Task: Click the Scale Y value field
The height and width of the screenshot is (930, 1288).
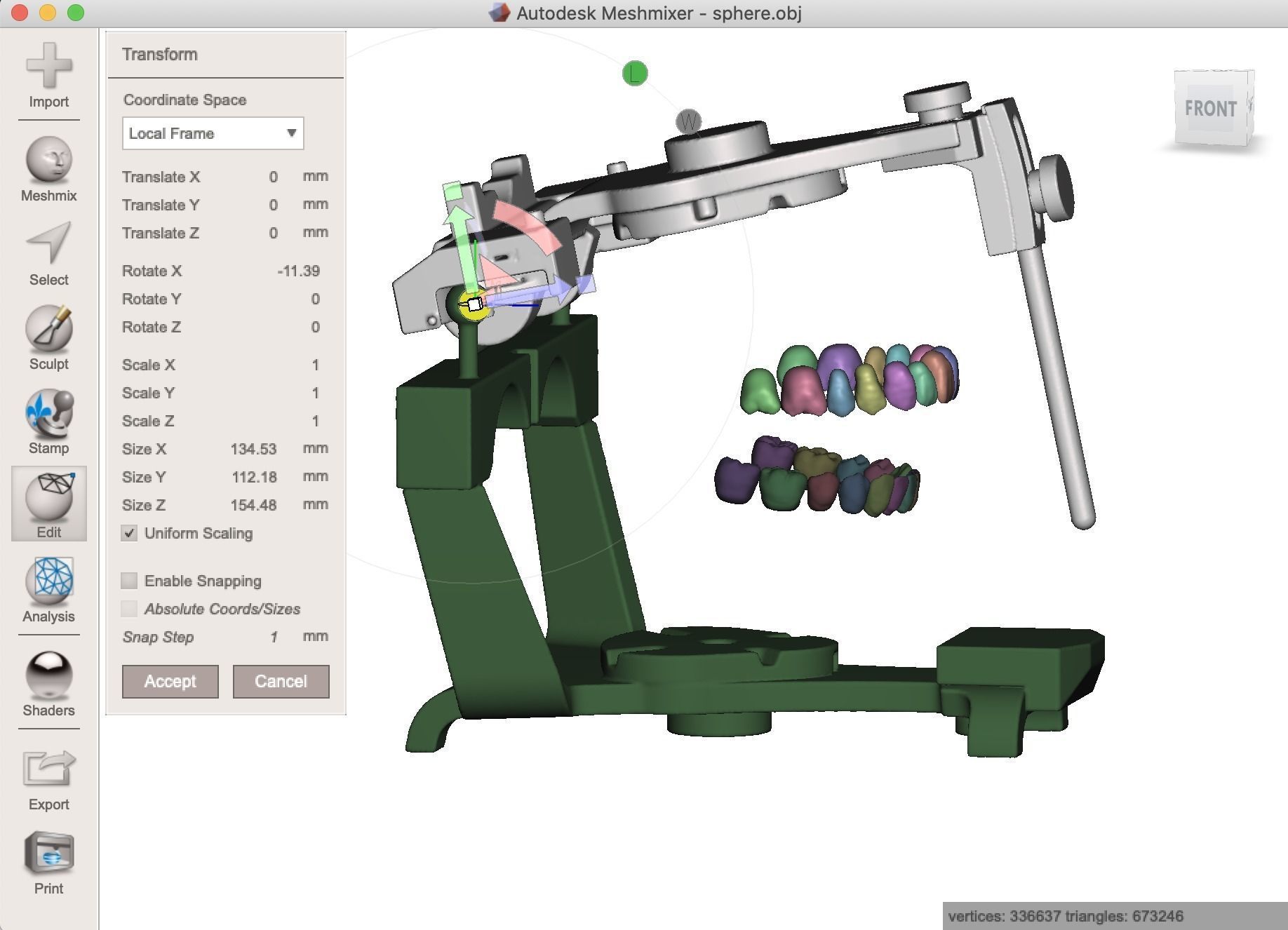Action: (315, 393)
